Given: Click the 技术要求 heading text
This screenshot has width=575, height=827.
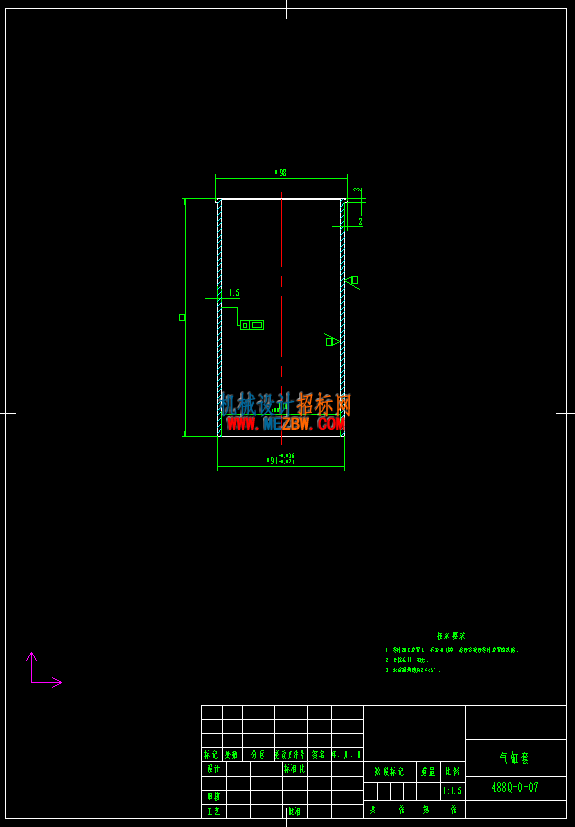Looking at the screenshot, I should (x=451, y=636).
